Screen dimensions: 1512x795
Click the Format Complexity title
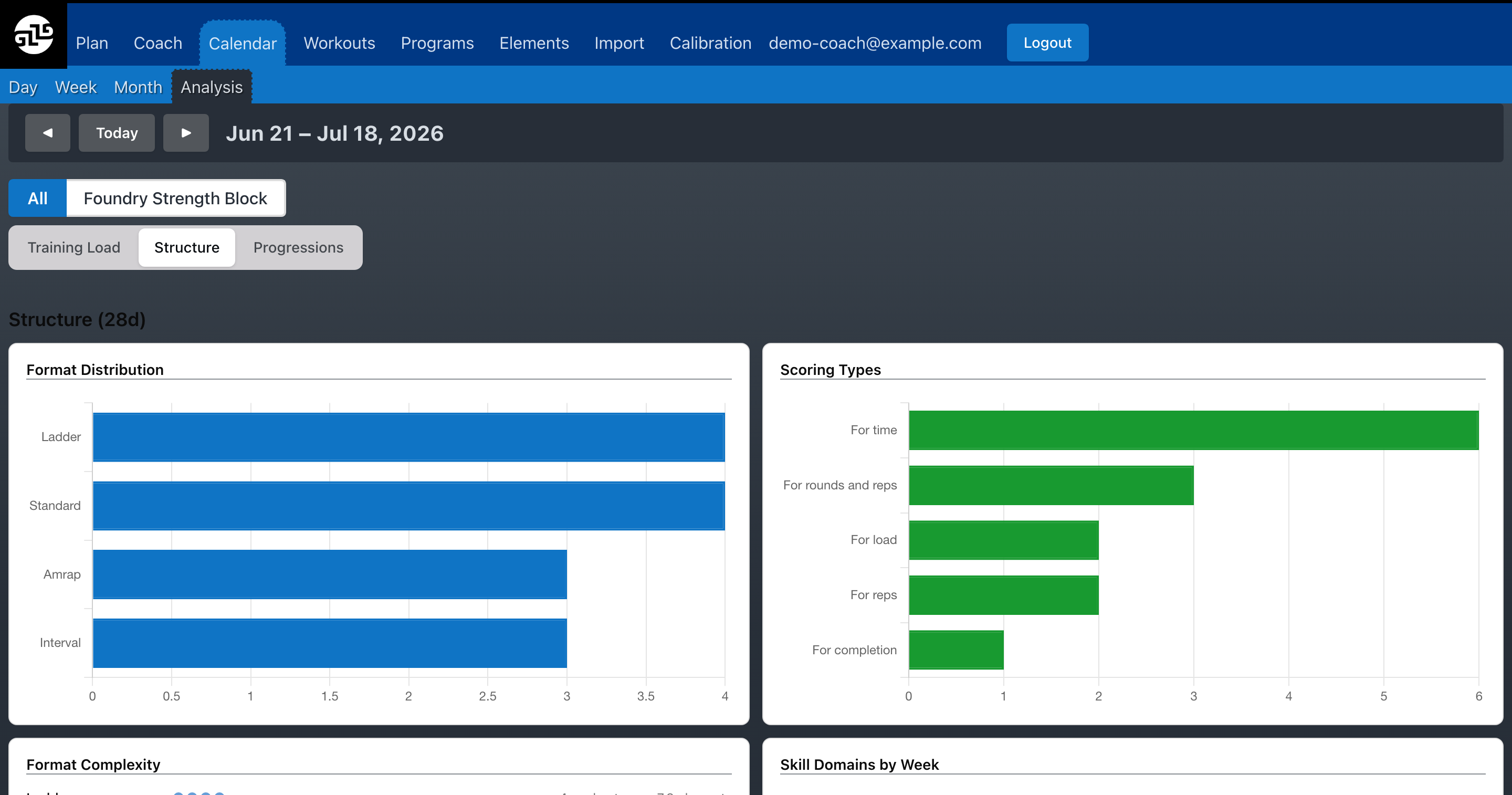click(93, 764)
